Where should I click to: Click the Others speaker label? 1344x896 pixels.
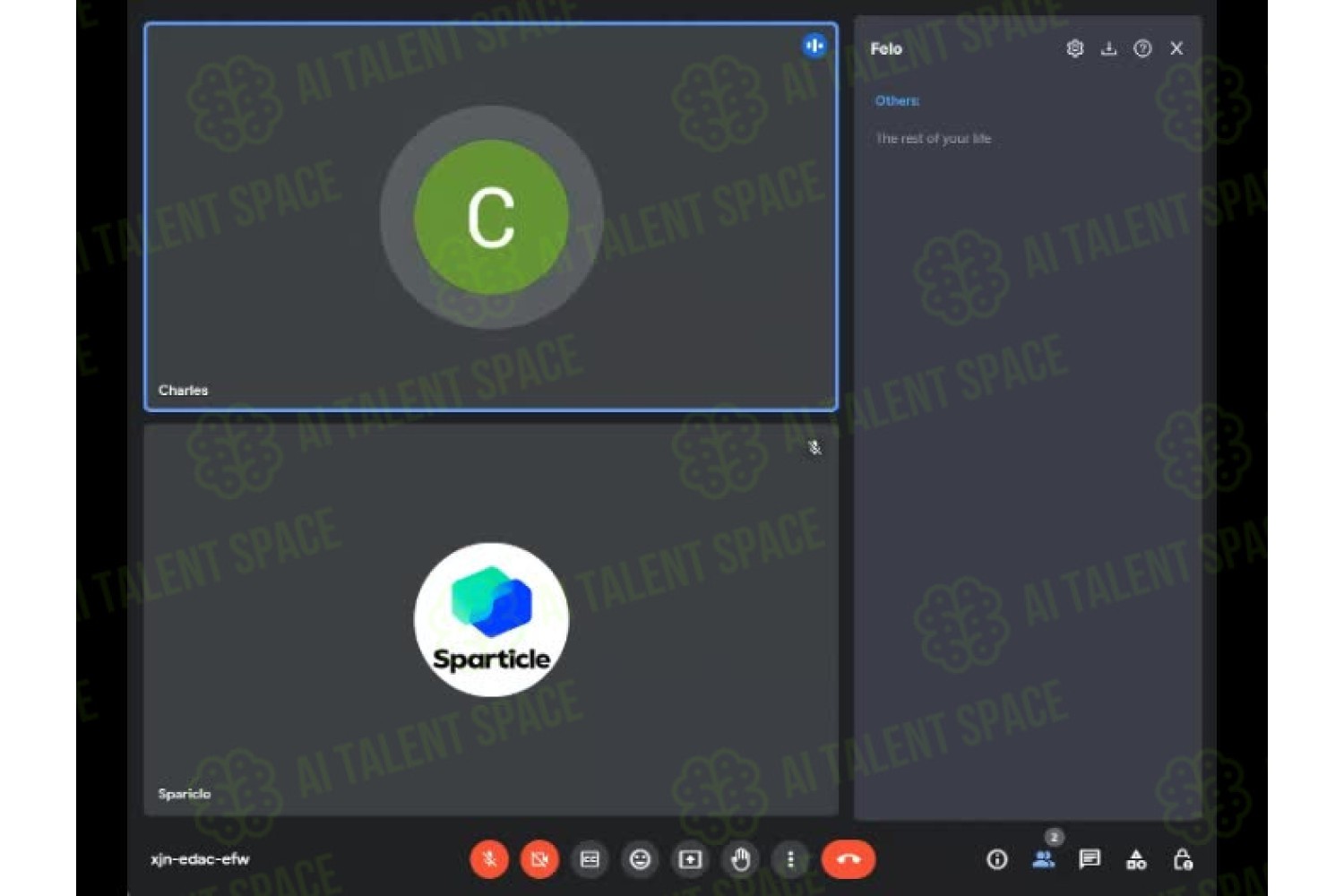click(x=897, y=101)
